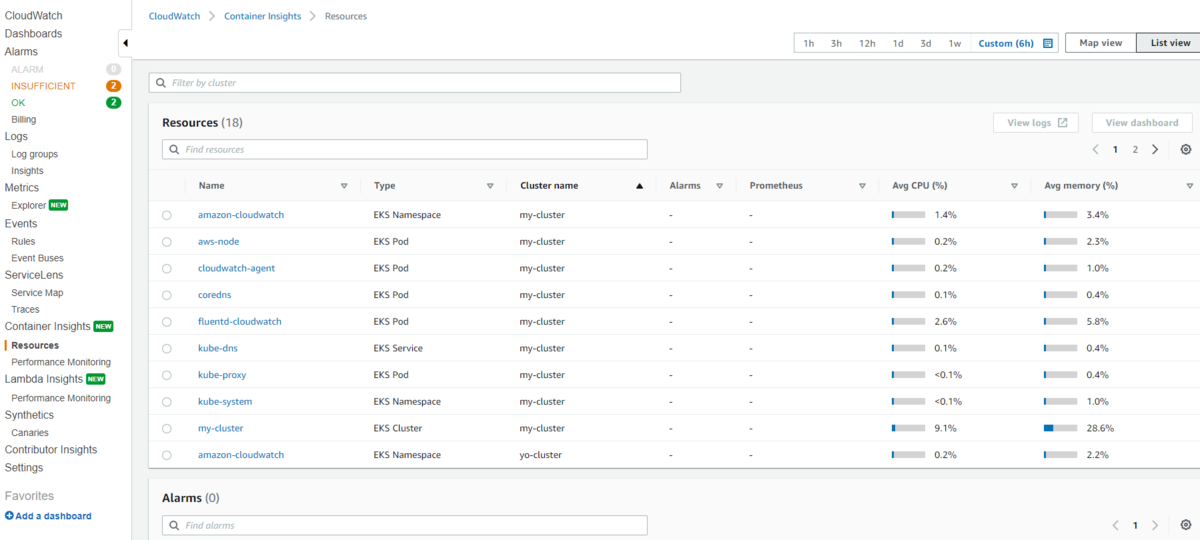Open resources table settings gear
Viewport: 1200px width, 540px height.
(1186, 149)
